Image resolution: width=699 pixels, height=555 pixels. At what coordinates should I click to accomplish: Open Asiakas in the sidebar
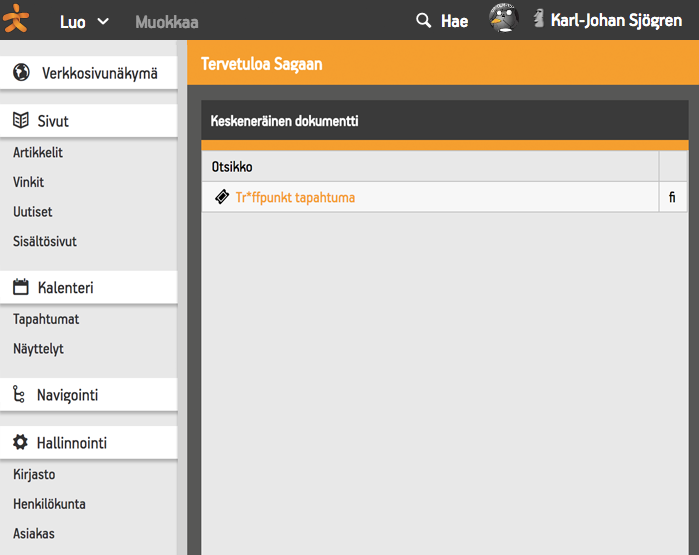point(34,534)
